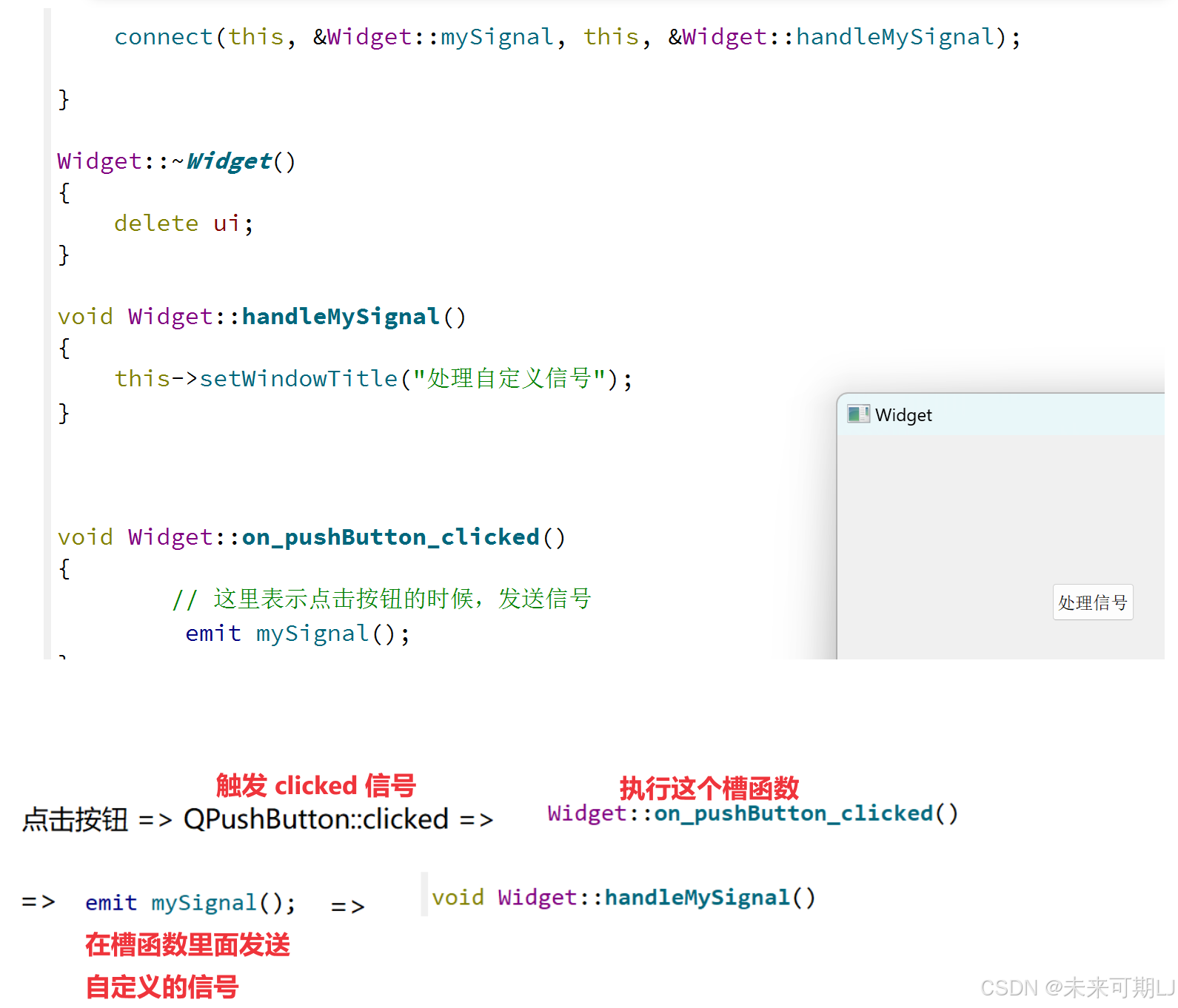Screen dimensions: 1178x1008
Task: Click the red annotation 在槽函数里面发送
Action: point(187,945)
